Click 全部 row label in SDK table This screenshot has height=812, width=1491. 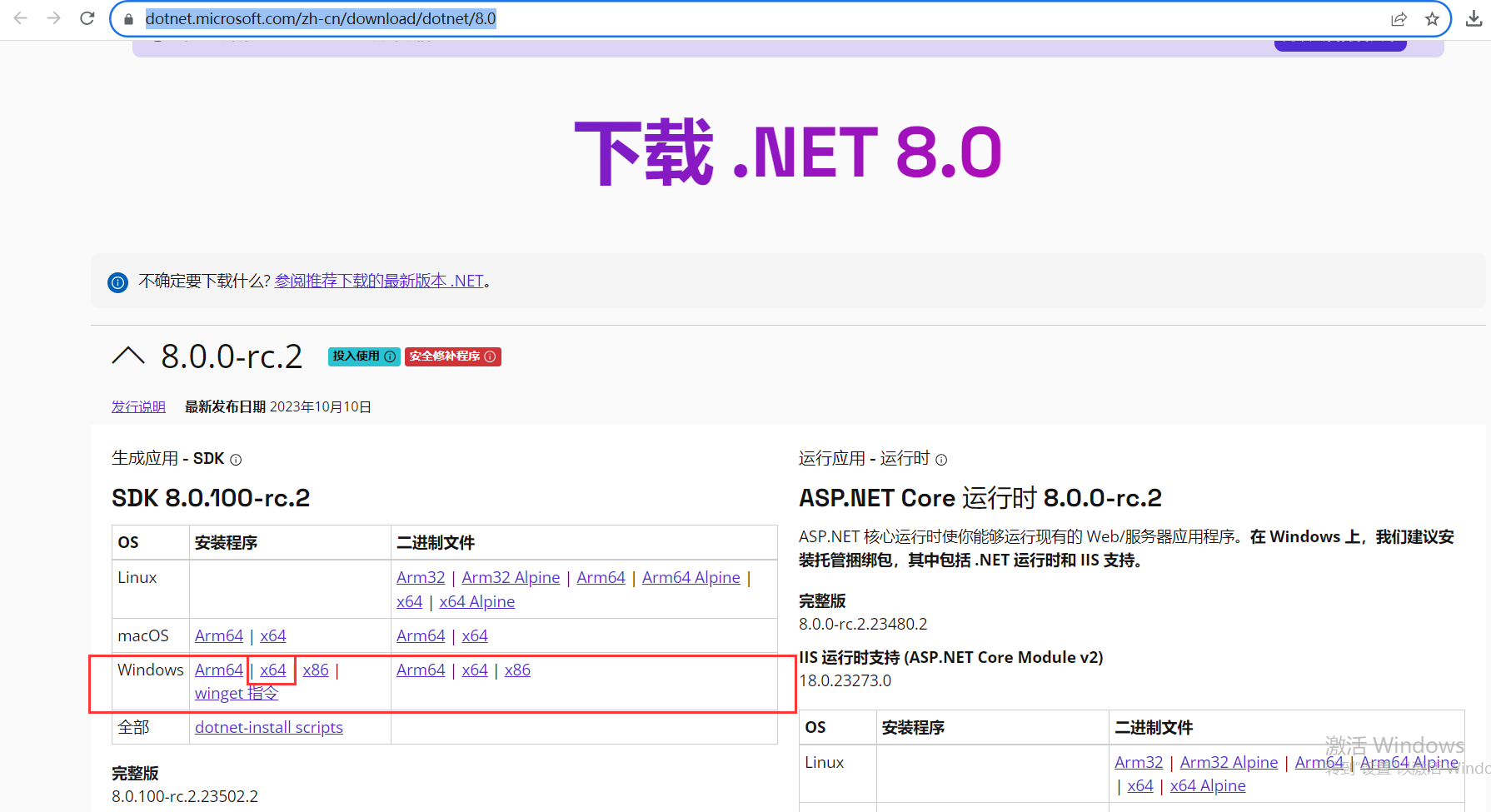click(x=133, y=727)
